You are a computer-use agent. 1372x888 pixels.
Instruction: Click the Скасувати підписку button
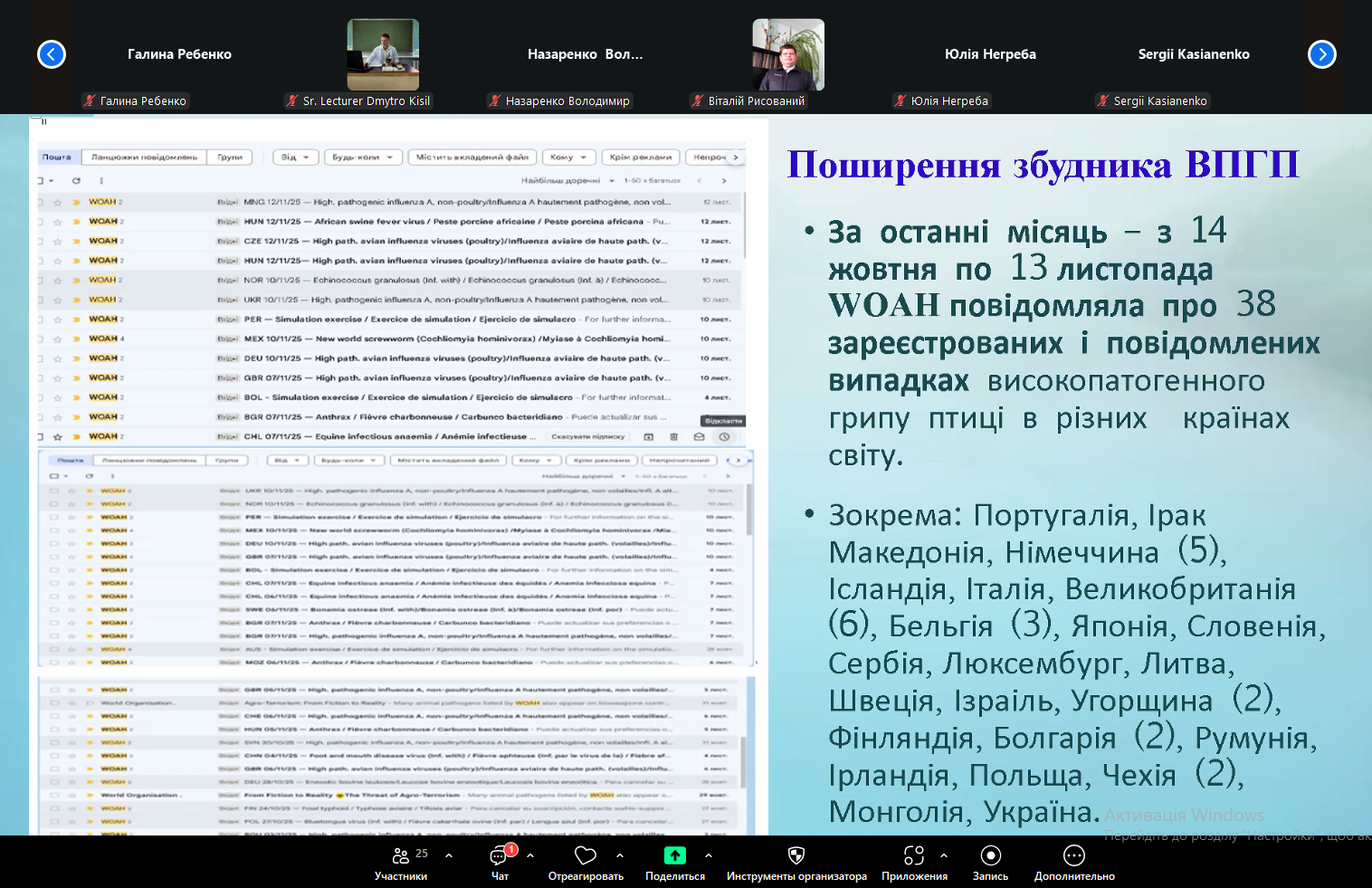tap(588, 436)
